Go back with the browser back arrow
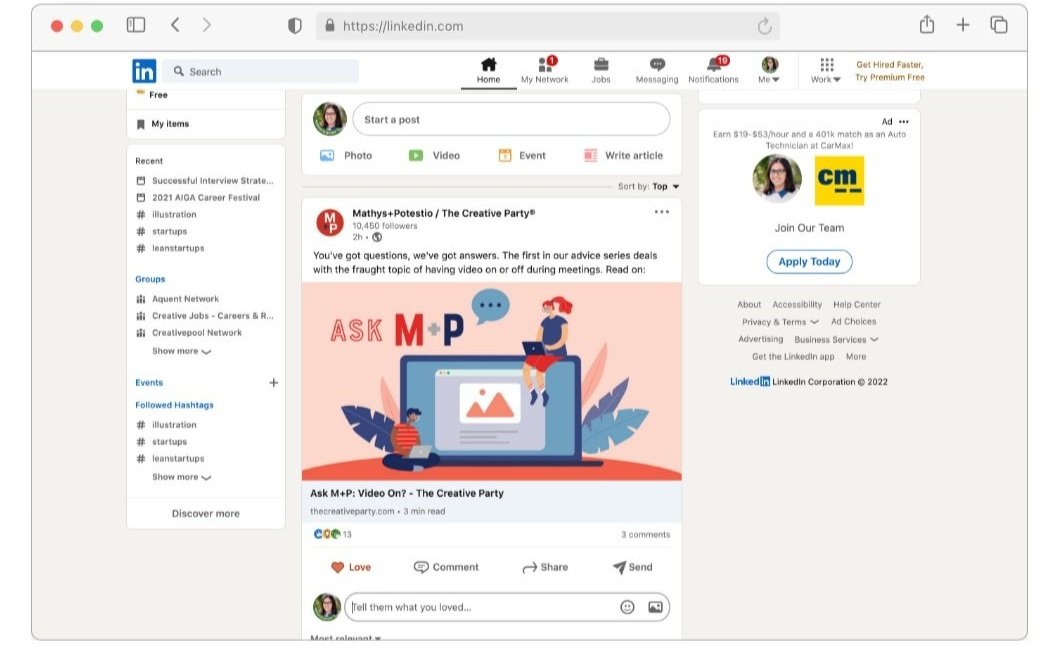Image resolution: width=1057 pixels, height=666 pixels. pyautogui.click(x=175, y=26)
